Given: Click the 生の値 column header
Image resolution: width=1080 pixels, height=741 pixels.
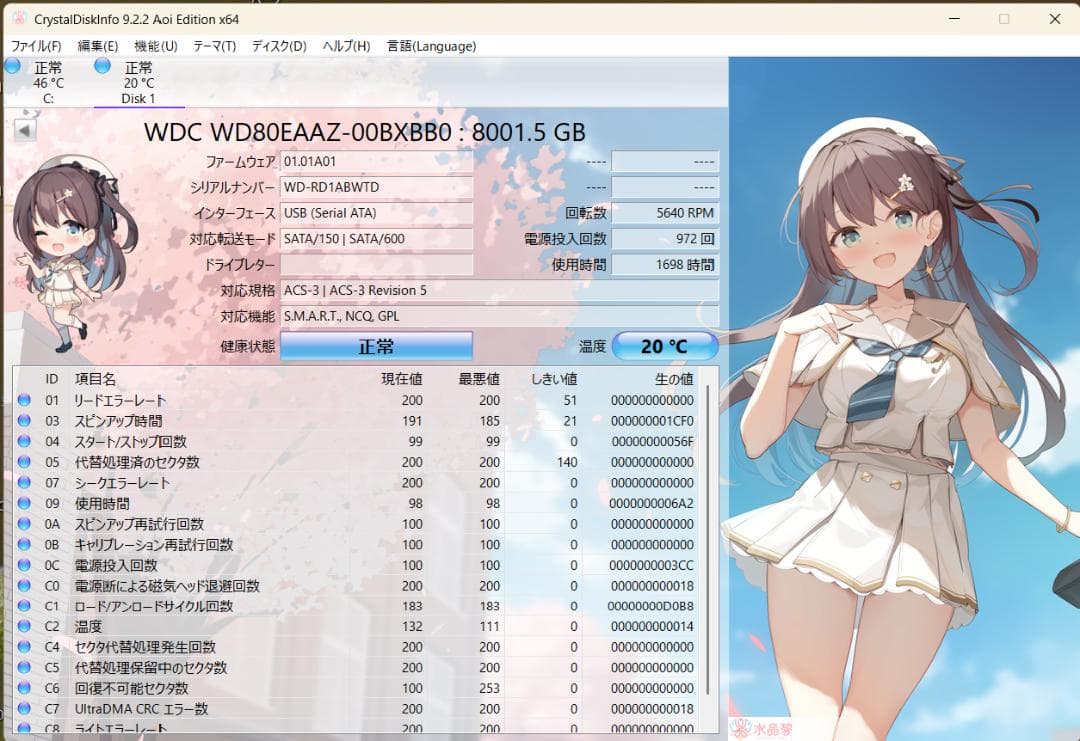Looking at the screenshot, I should pyautogui.click(x=674, y=379).
